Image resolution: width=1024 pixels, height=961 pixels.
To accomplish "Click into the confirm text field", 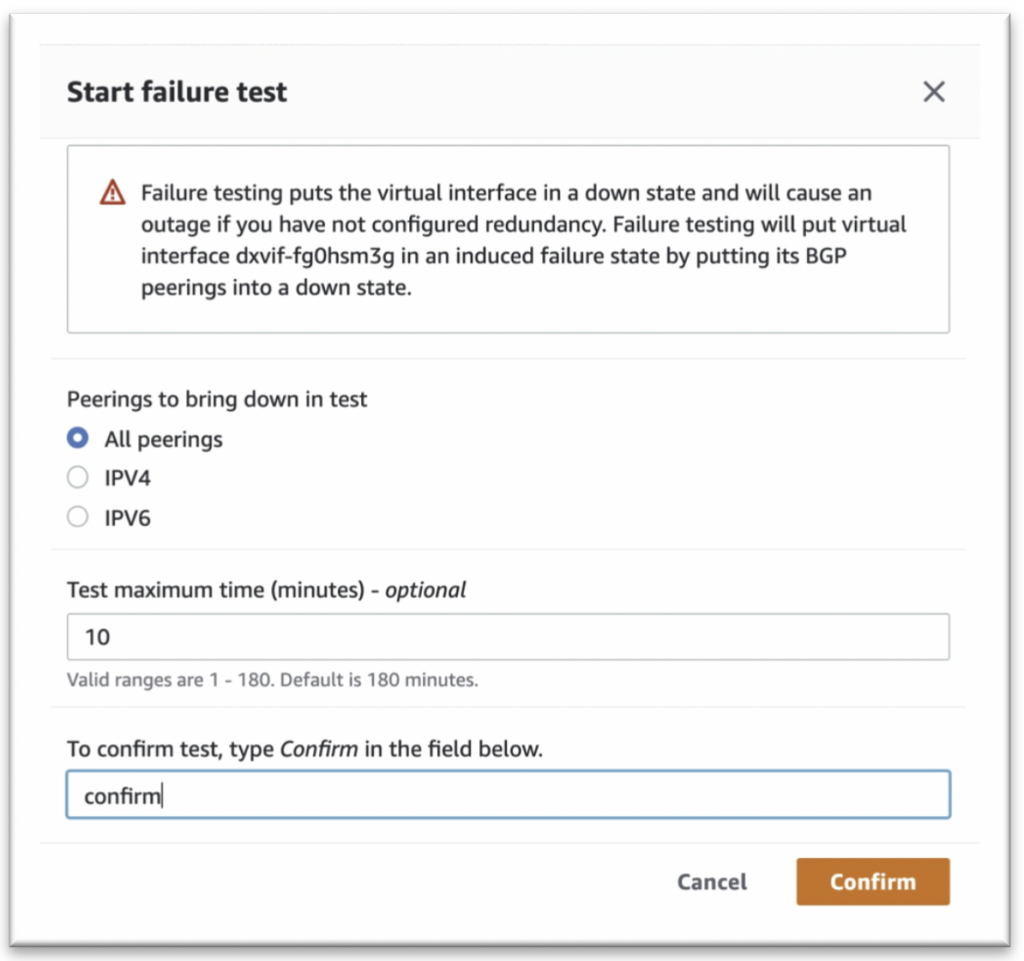I will (x=507, y=795).
